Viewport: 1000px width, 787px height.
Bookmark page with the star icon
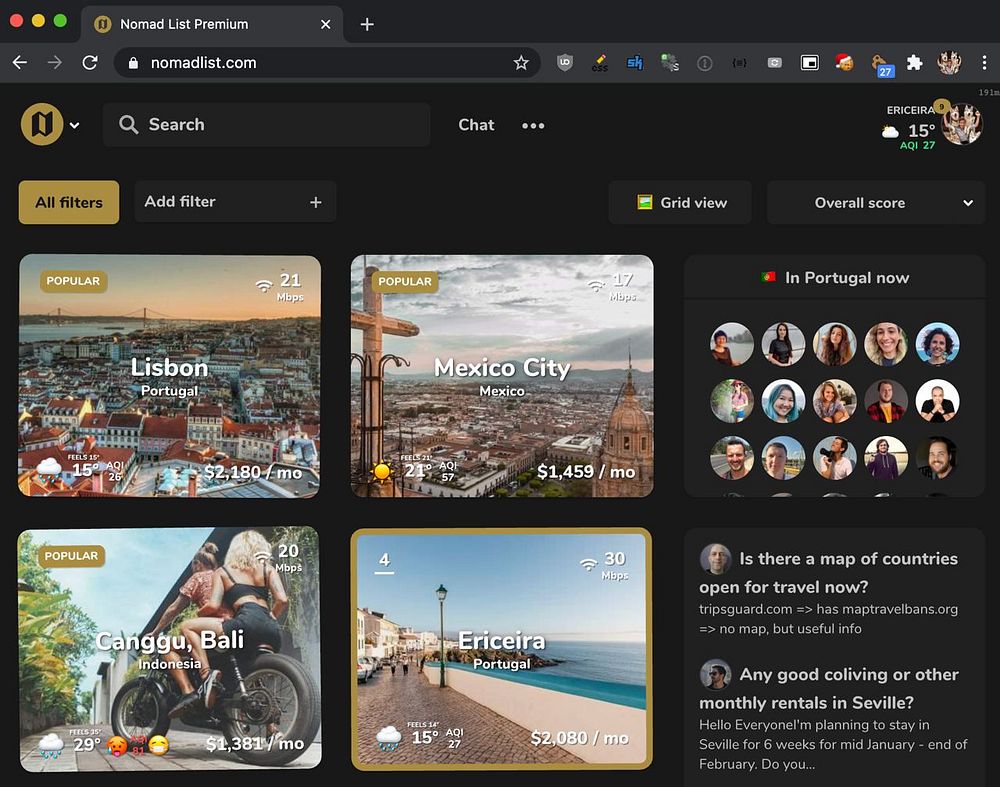click(521, 63)
